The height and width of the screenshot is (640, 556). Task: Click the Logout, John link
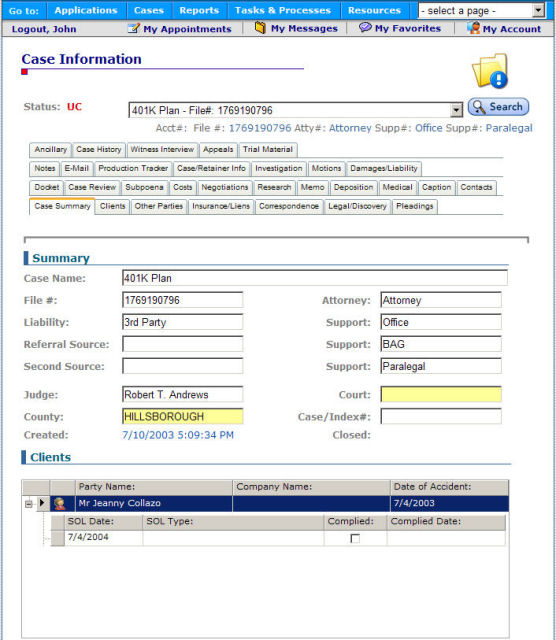44,29
